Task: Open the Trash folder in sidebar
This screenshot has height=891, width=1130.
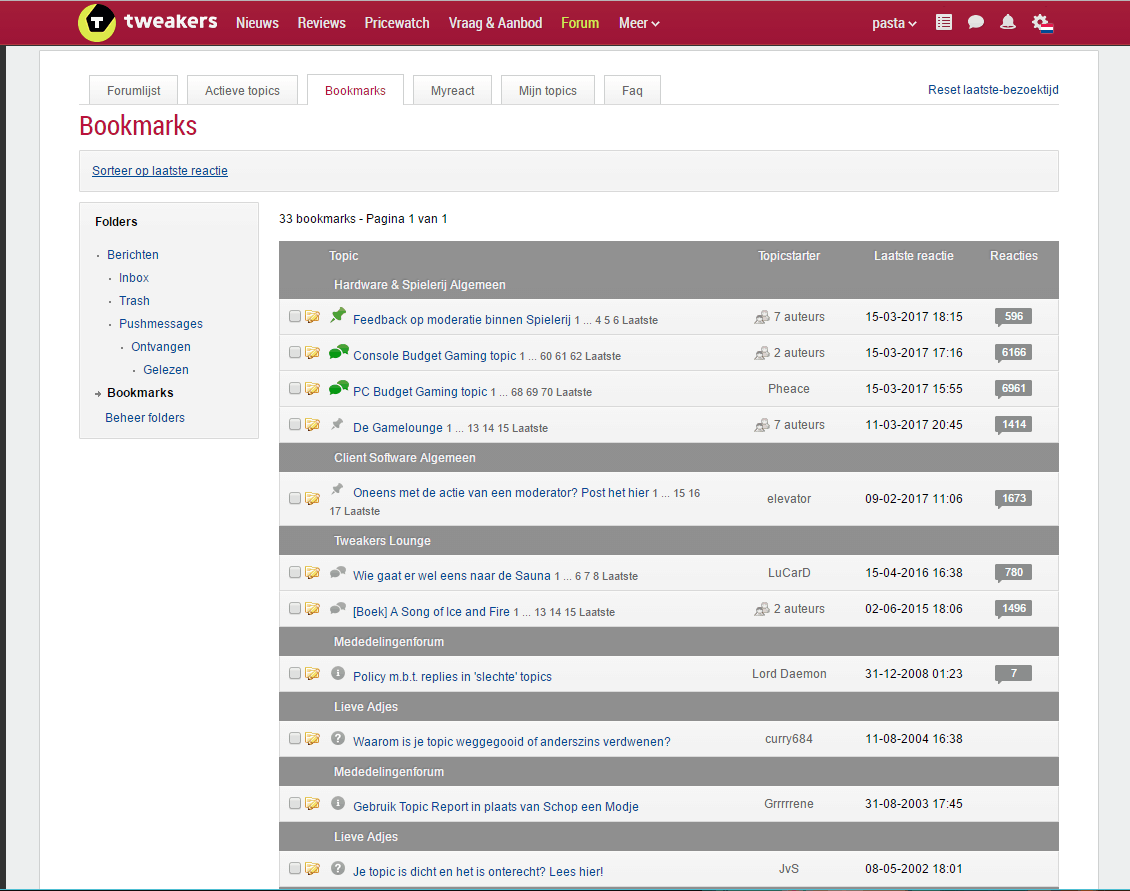Action: pos(135,301)
